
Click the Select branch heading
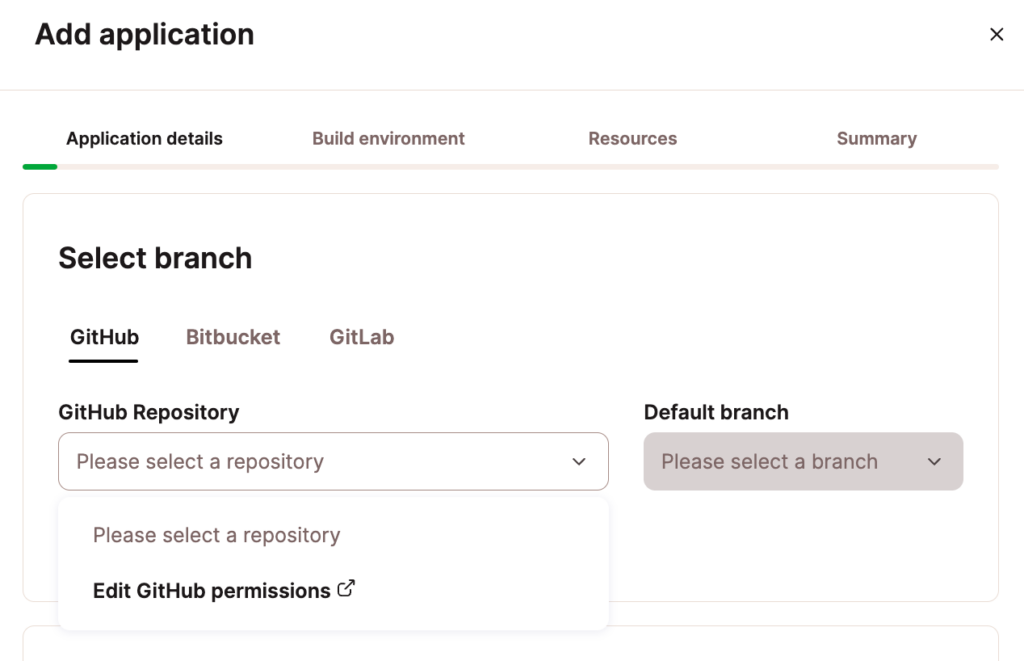[155, 258]
